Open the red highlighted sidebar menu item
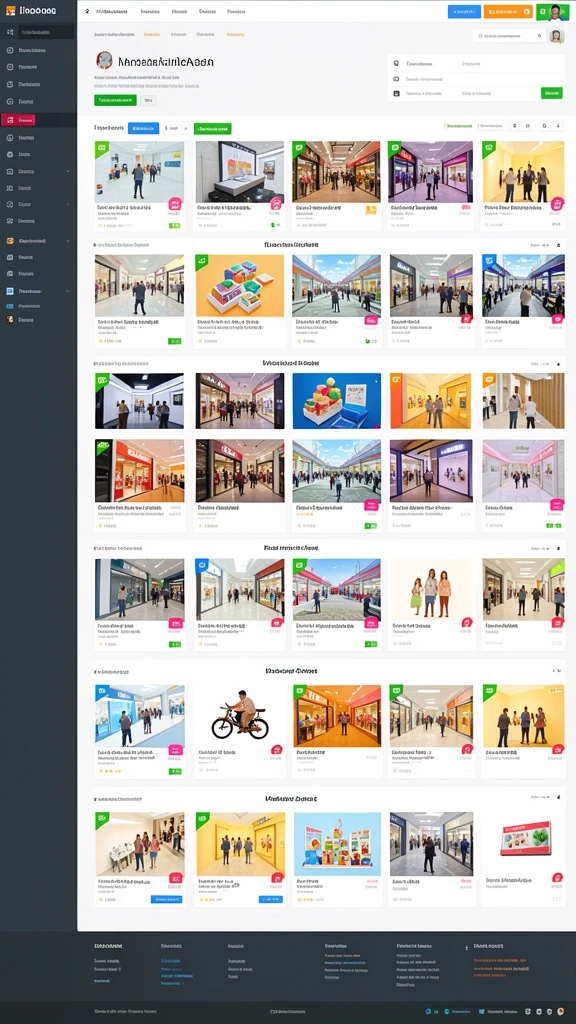Image resolution: width=576 pixels, height=1024 pixels. (18, 120)
